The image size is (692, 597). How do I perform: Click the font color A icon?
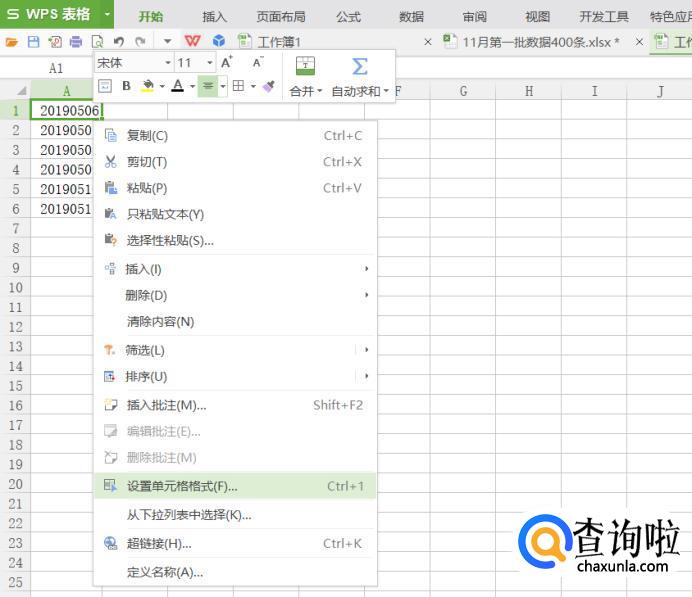(x=177, y=86)
